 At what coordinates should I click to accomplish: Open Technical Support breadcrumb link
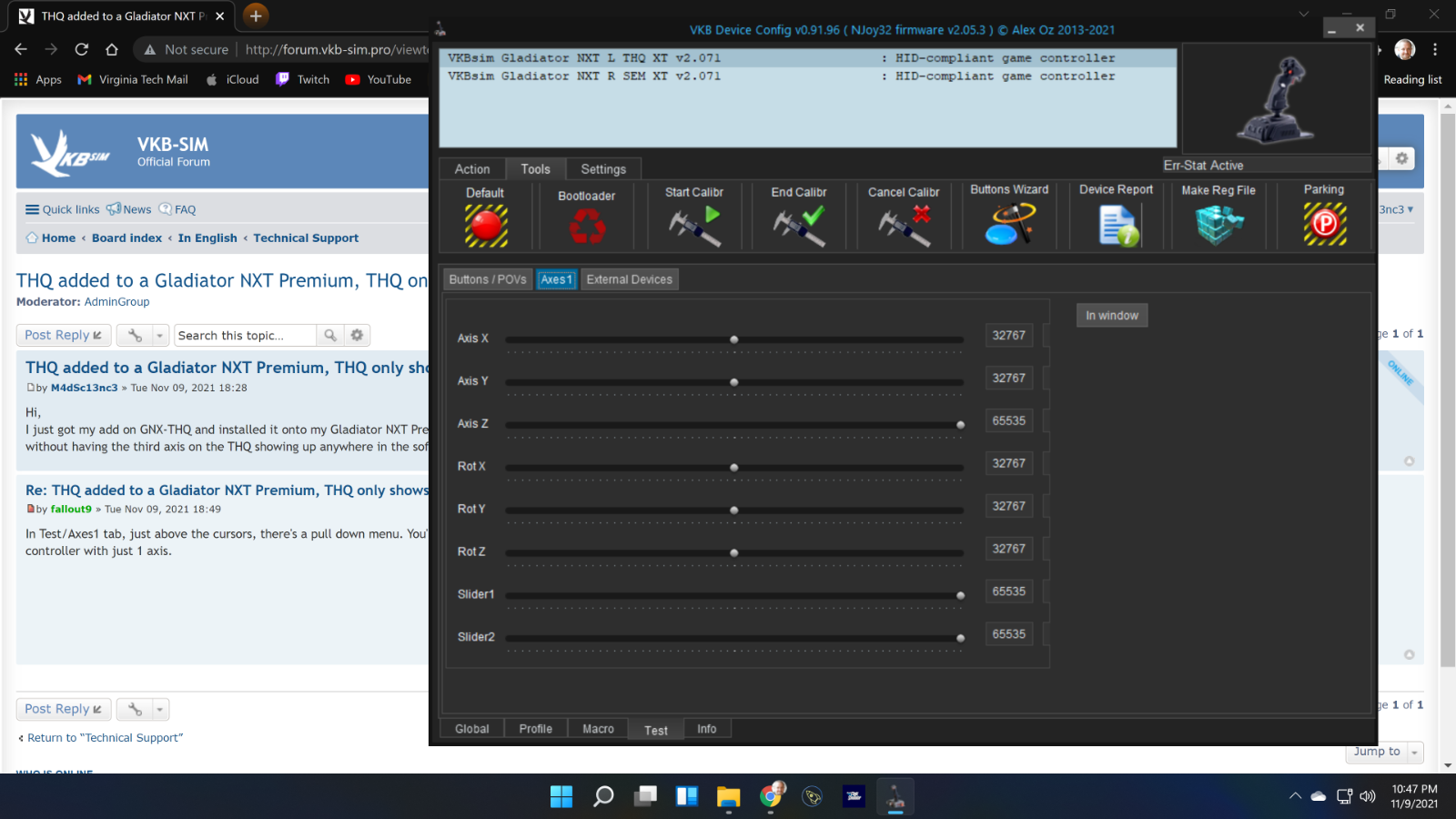(x=306, y=238)
